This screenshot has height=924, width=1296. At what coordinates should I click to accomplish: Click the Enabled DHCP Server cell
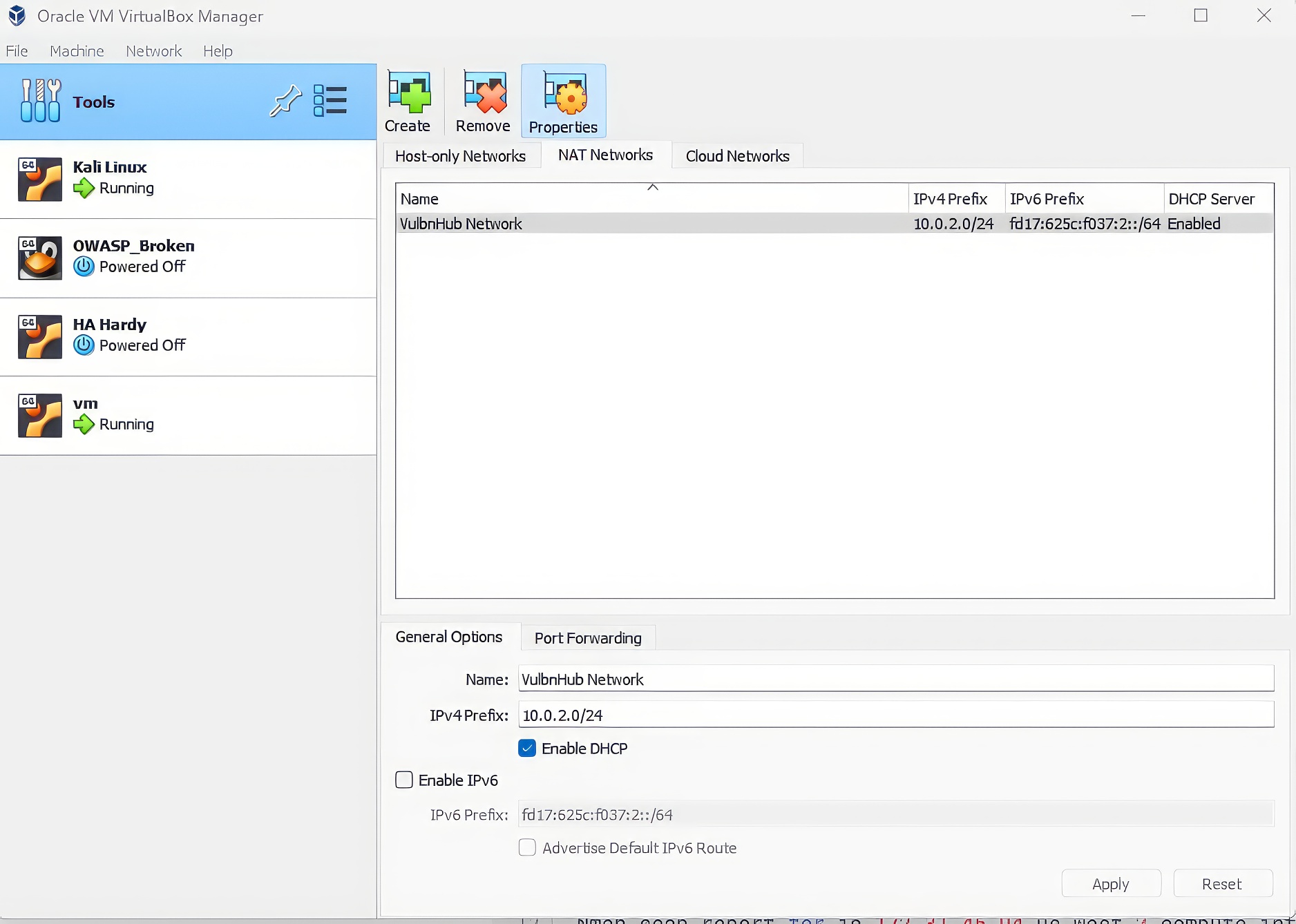click(x=1194, y=224)
